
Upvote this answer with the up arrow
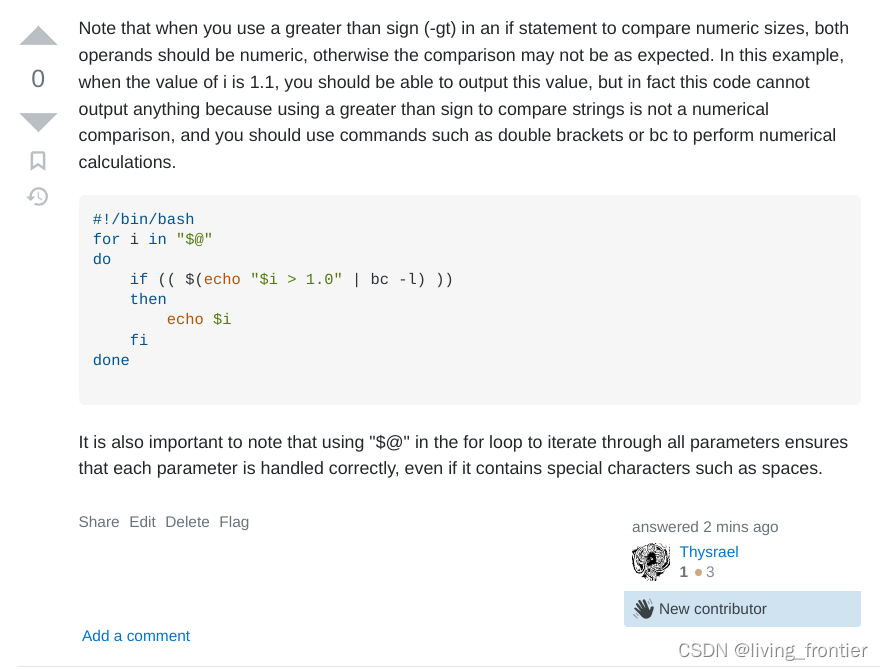[x=38, y=35]
